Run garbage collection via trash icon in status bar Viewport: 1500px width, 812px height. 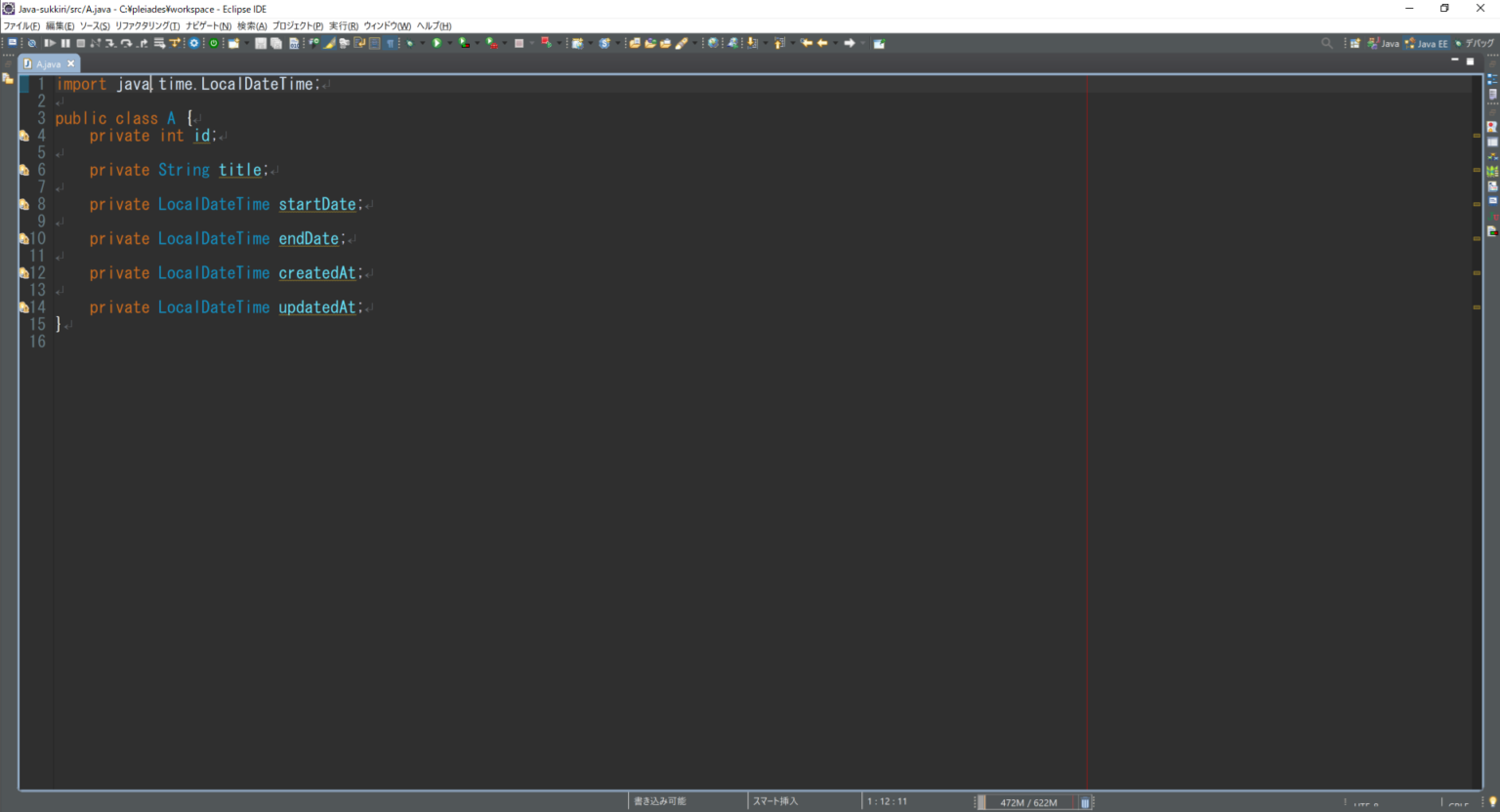(x=1085, y=801)
